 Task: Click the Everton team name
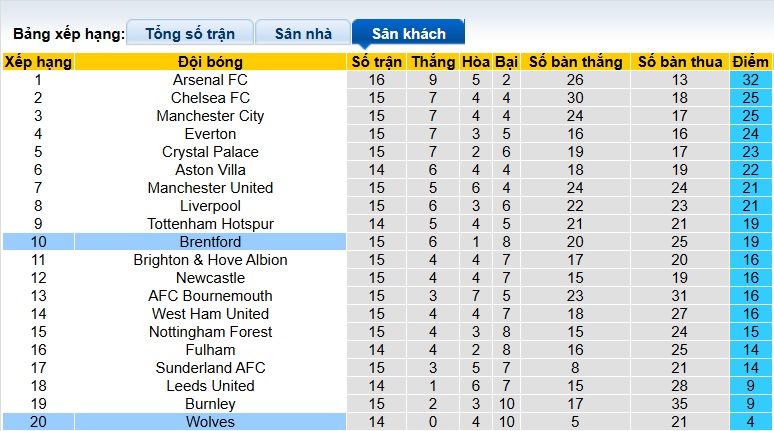[x=210, y=134]
